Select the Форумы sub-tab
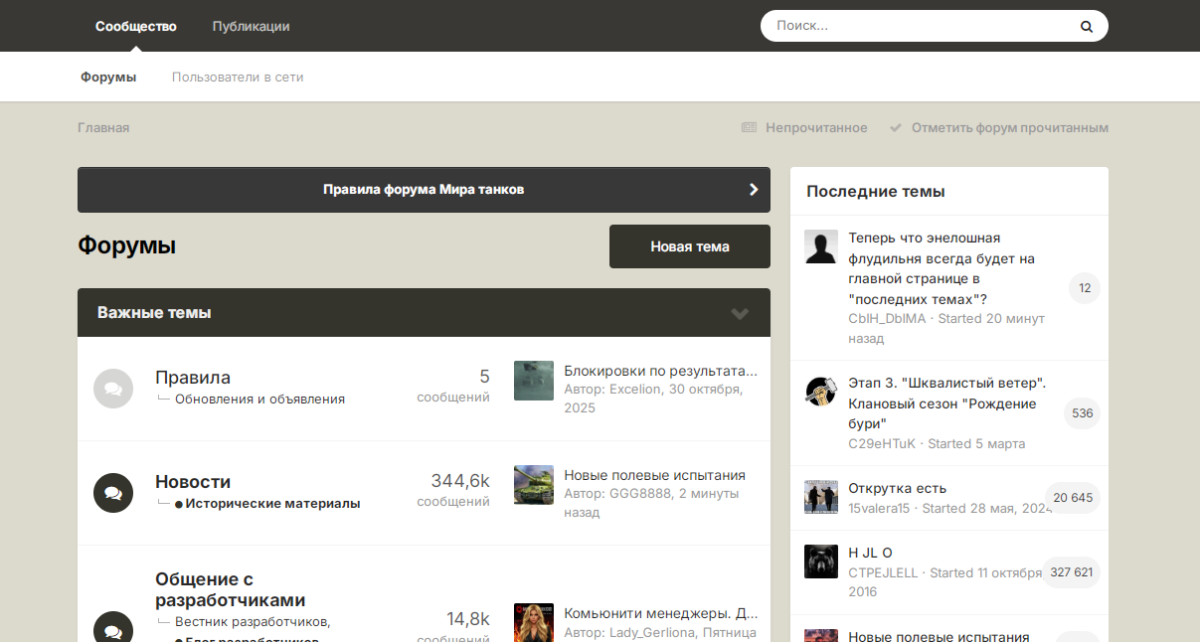 (x=109, y=77)
